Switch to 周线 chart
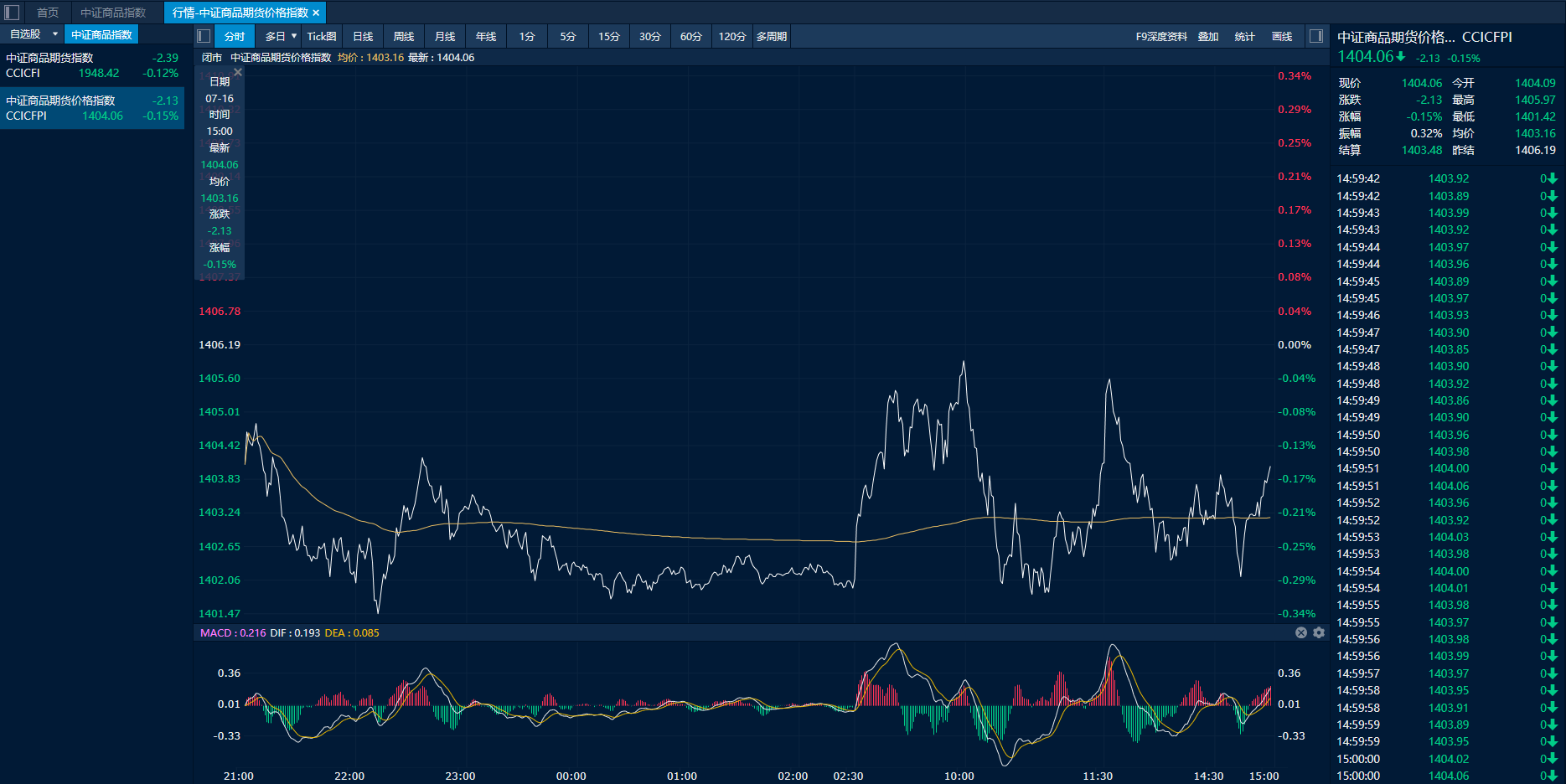This screenshot has width=1566, height=784. tap(404, 36)
